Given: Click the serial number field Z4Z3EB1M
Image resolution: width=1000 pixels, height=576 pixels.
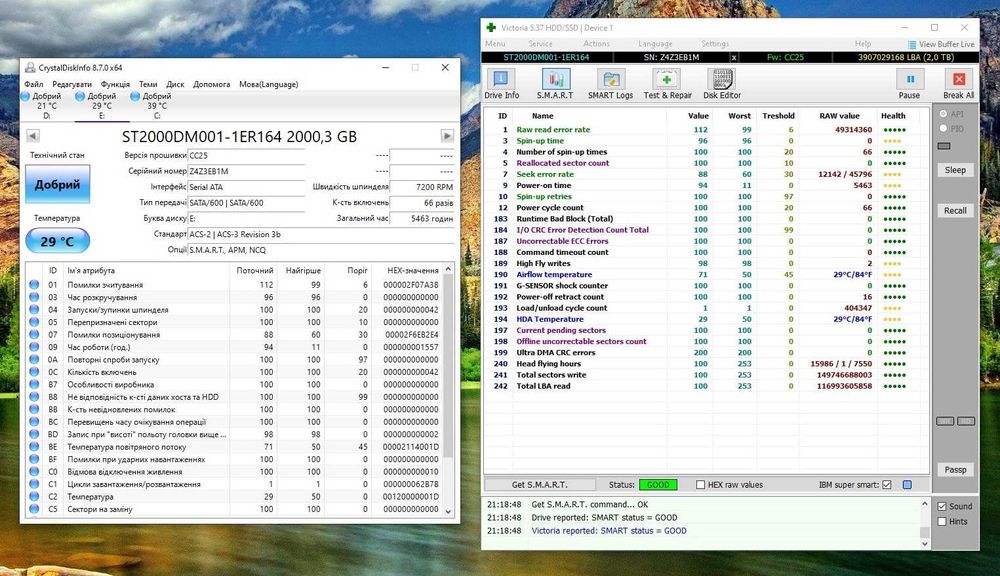Looking at the screenshot, I should pyautogui.click(x=246, y=171).
